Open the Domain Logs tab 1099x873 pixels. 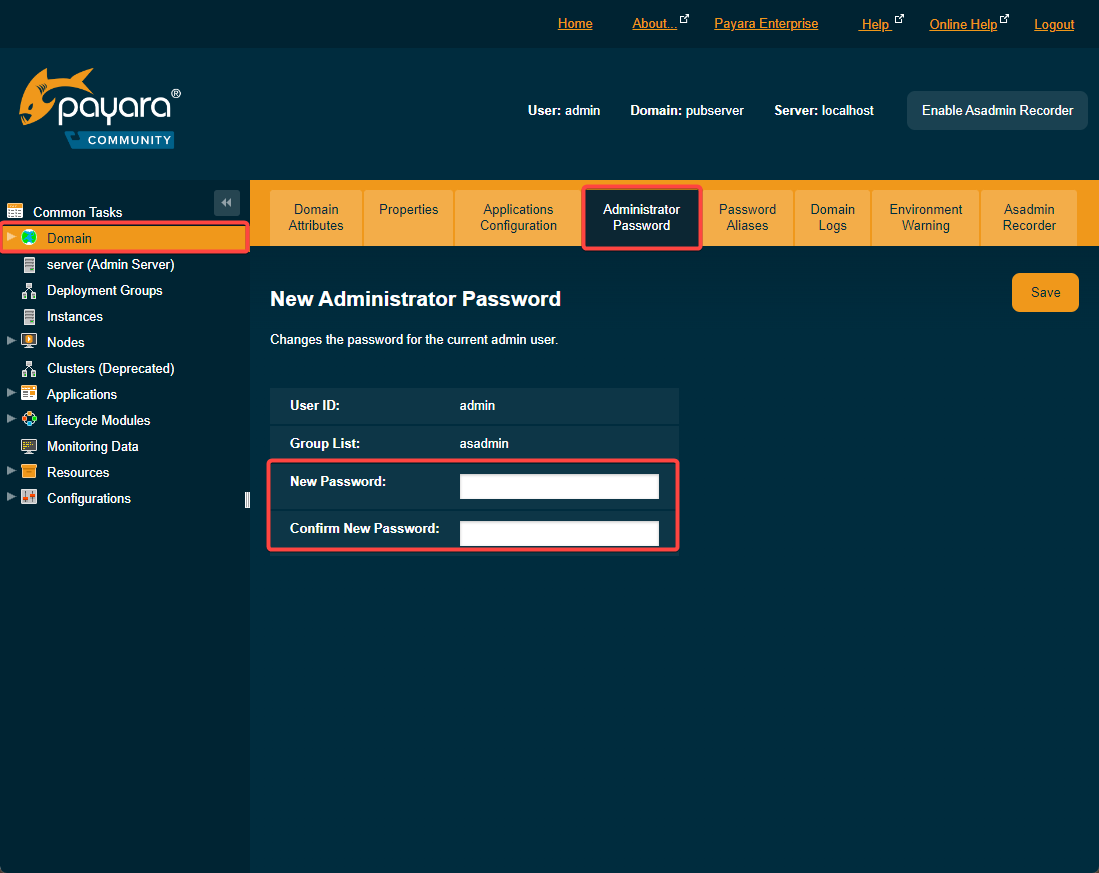point(832,217)
